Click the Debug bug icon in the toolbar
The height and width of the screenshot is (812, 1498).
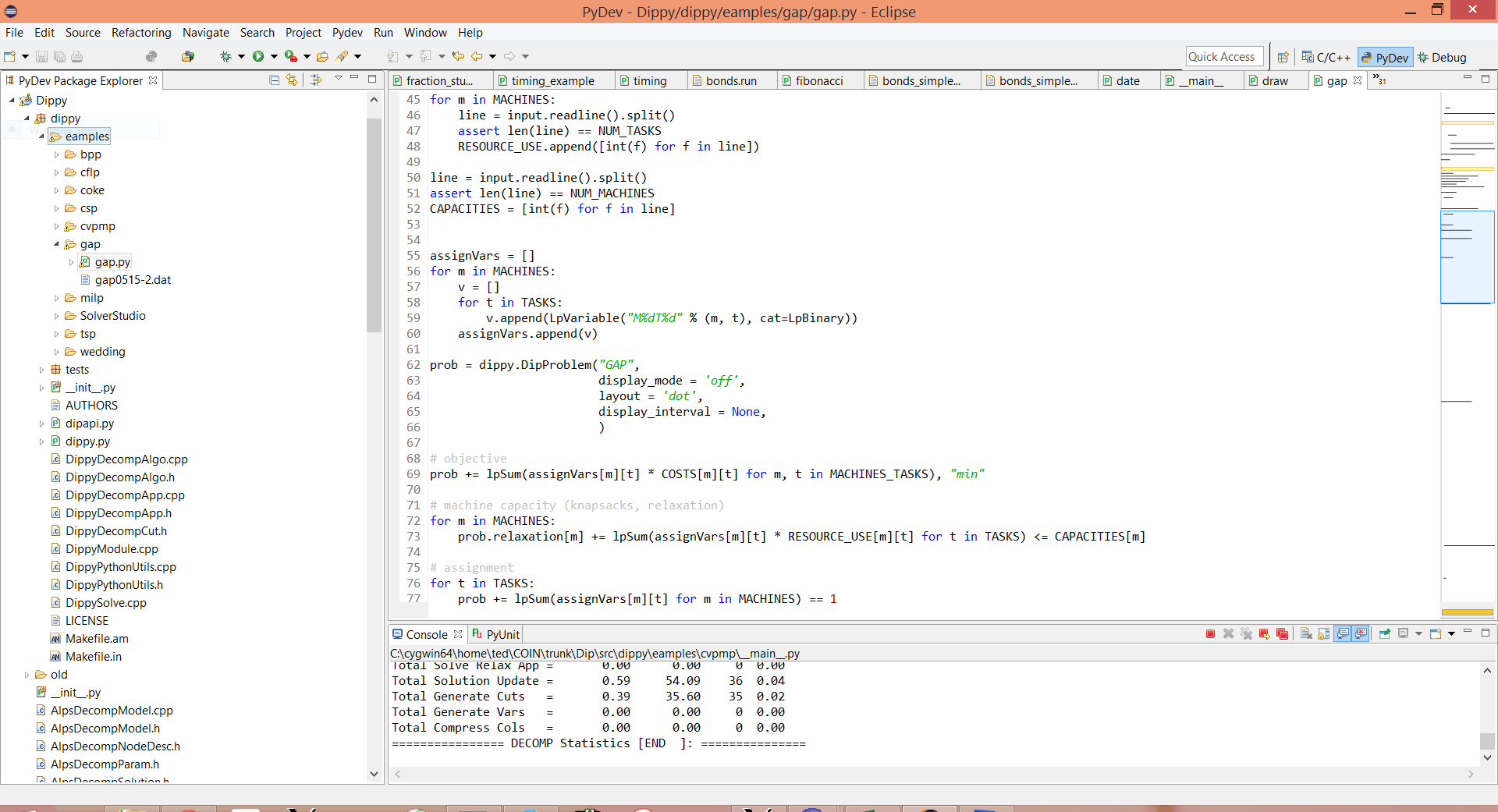(x=225, y=56)
